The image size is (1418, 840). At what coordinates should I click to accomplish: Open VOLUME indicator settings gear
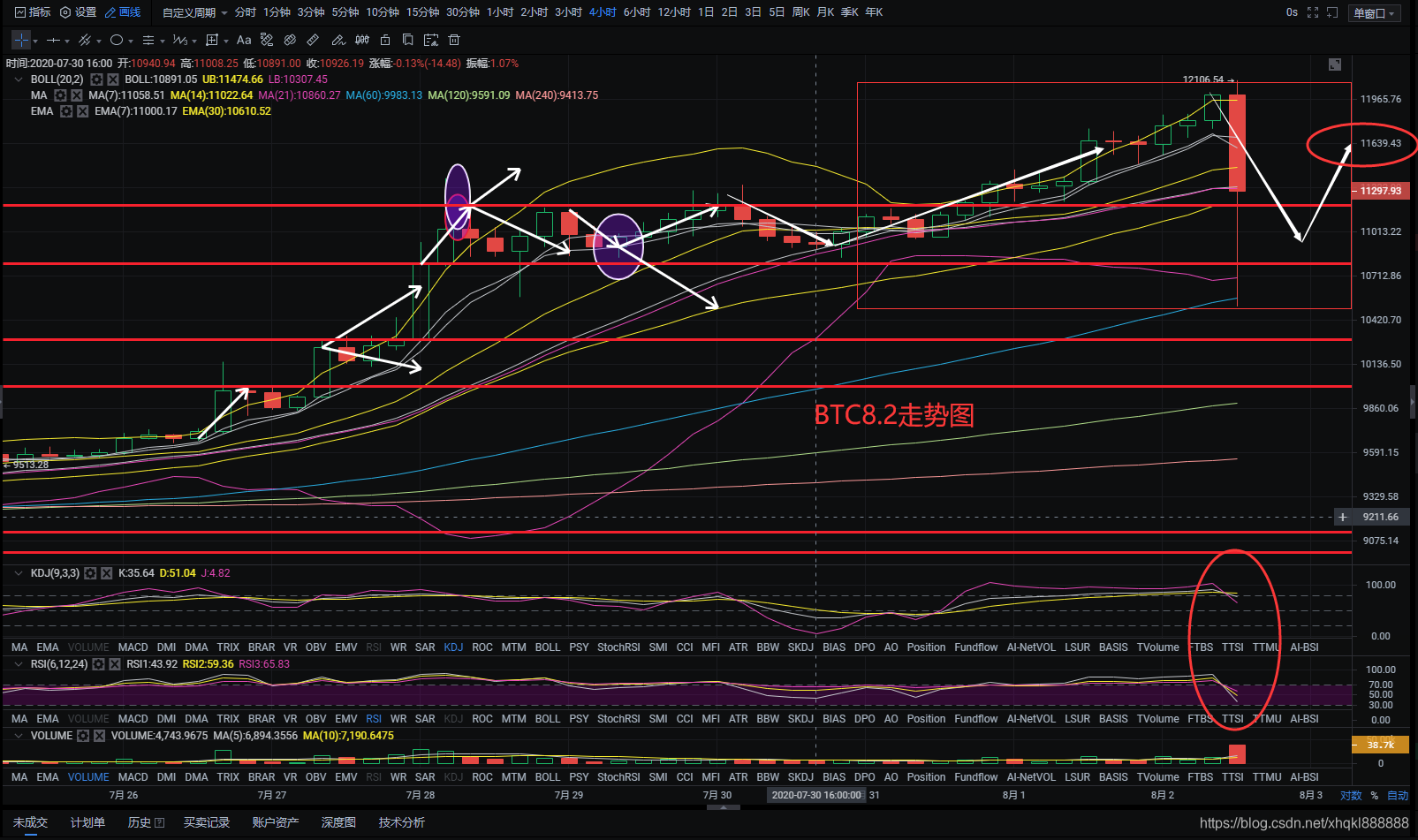(83, 736)
